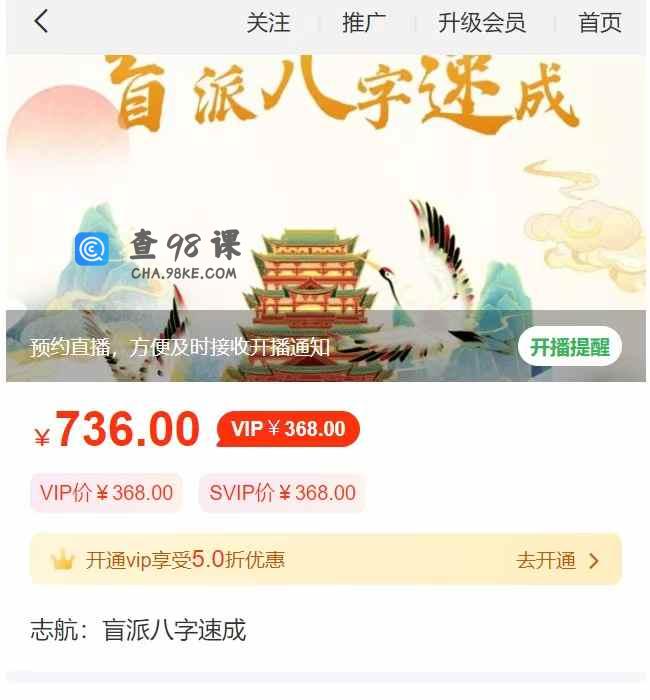Select 升级会员 upgrade membership
Image resolution: width=650 pixels, height=700 pixels.
point(482,22)
